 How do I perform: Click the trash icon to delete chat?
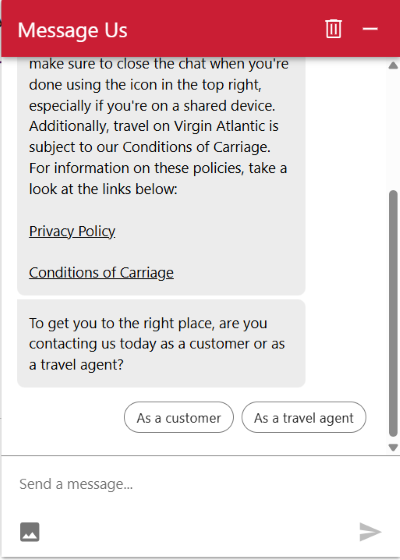(333, 29)
